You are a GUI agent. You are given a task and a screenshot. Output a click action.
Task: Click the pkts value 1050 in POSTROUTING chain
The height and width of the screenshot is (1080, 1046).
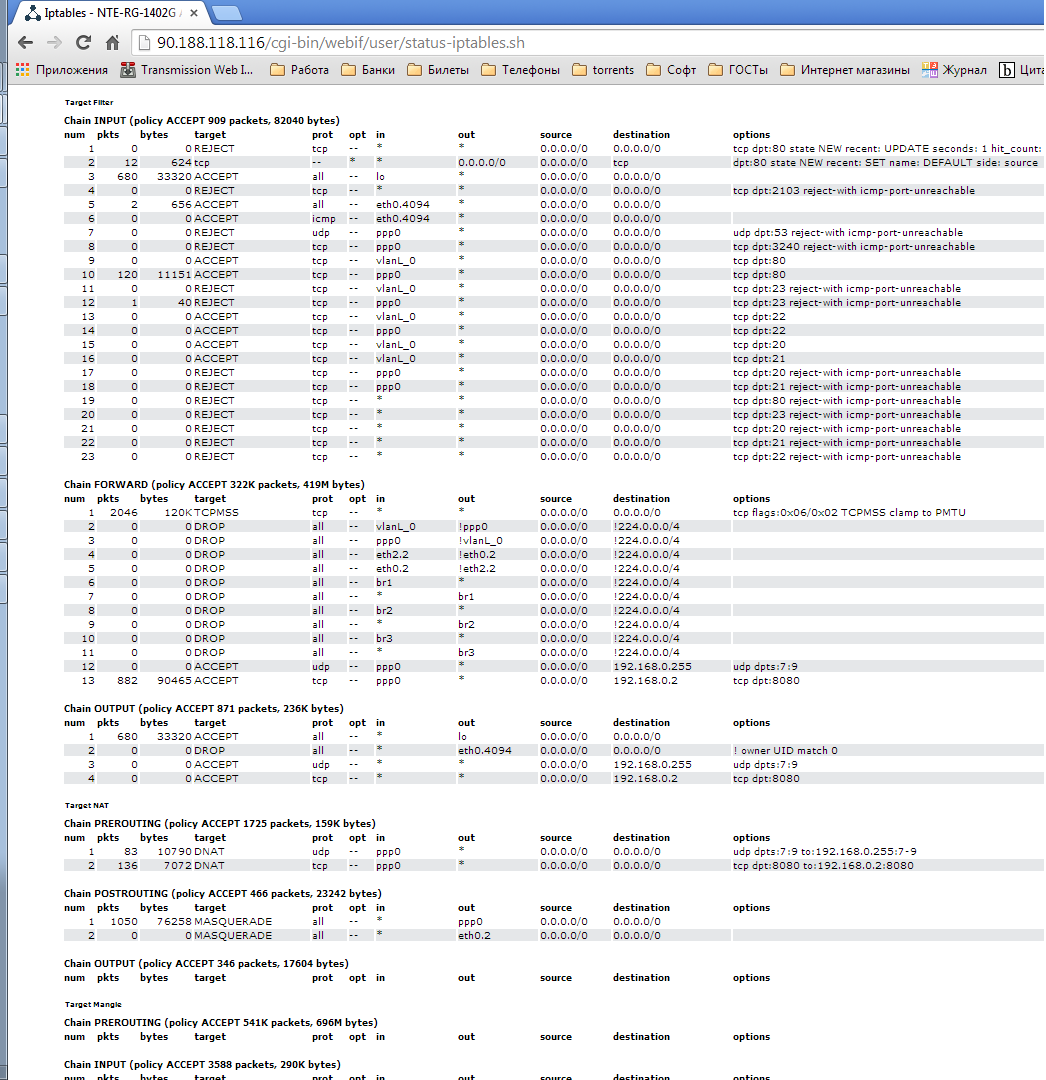124,922
